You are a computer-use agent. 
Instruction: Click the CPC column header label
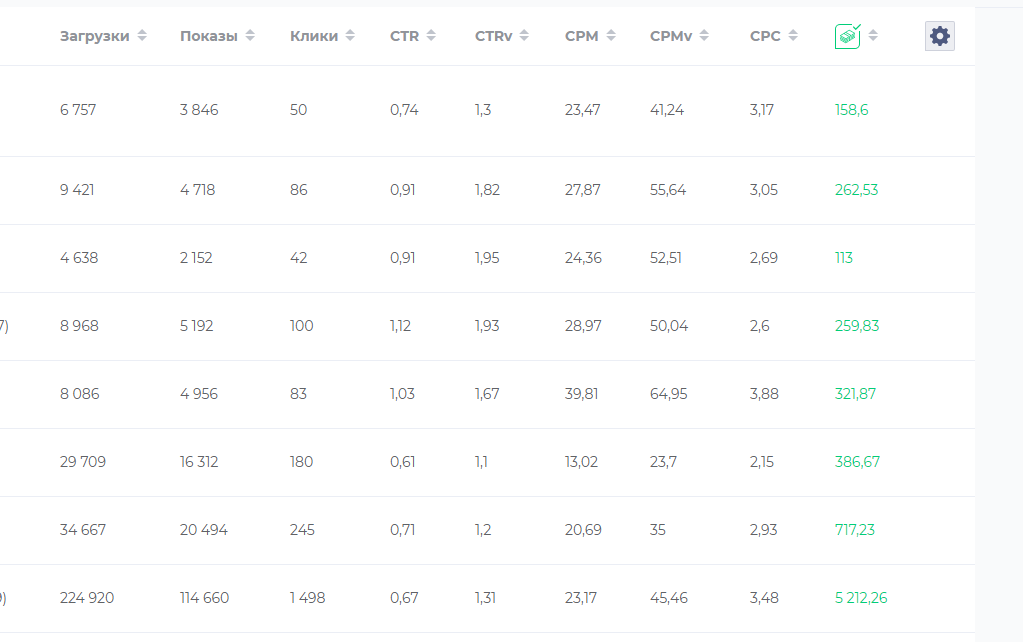[x=765, y=36]
